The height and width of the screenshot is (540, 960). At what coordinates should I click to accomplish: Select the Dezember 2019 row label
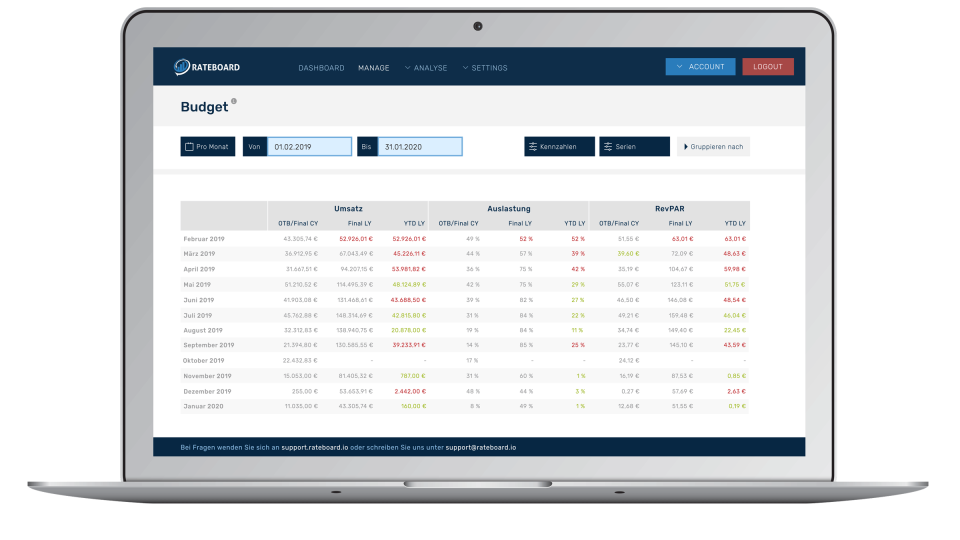click(208, 391)
